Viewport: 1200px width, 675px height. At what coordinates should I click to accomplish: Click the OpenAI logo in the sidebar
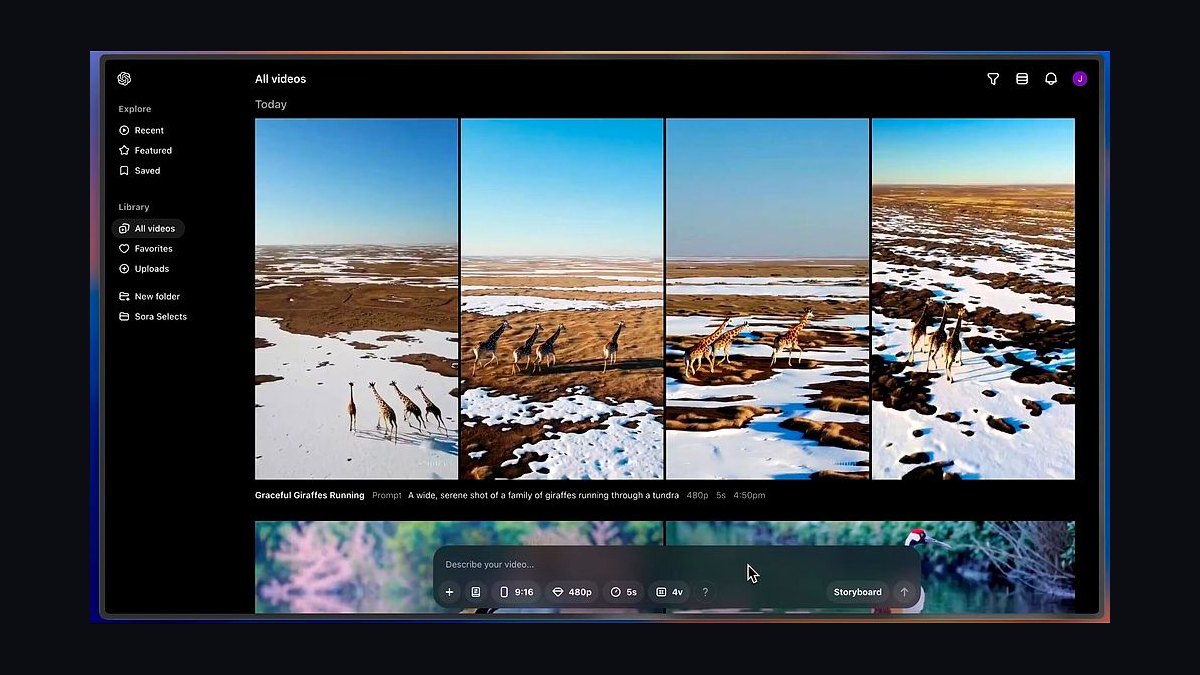click(124, 79)
